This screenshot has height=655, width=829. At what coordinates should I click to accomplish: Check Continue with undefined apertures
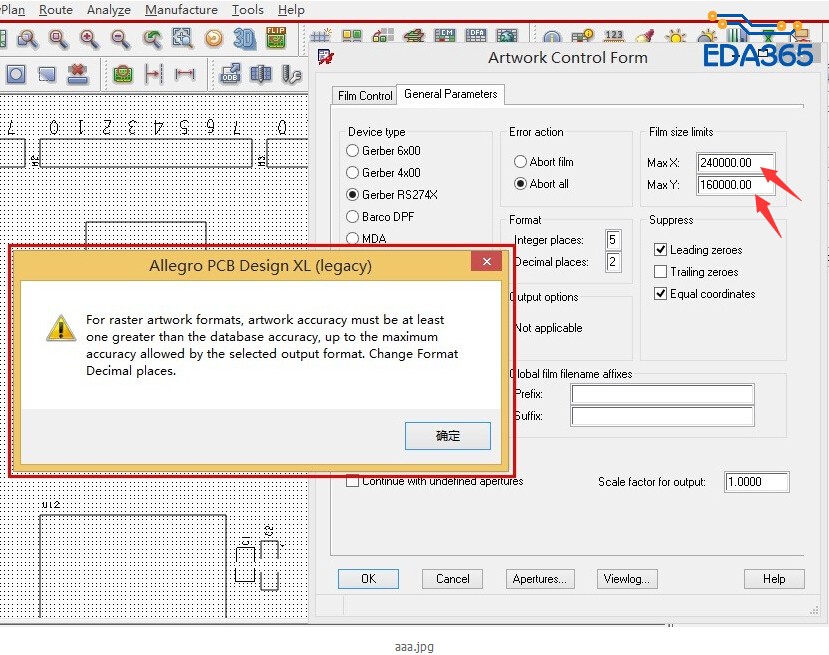click(352, 481)
